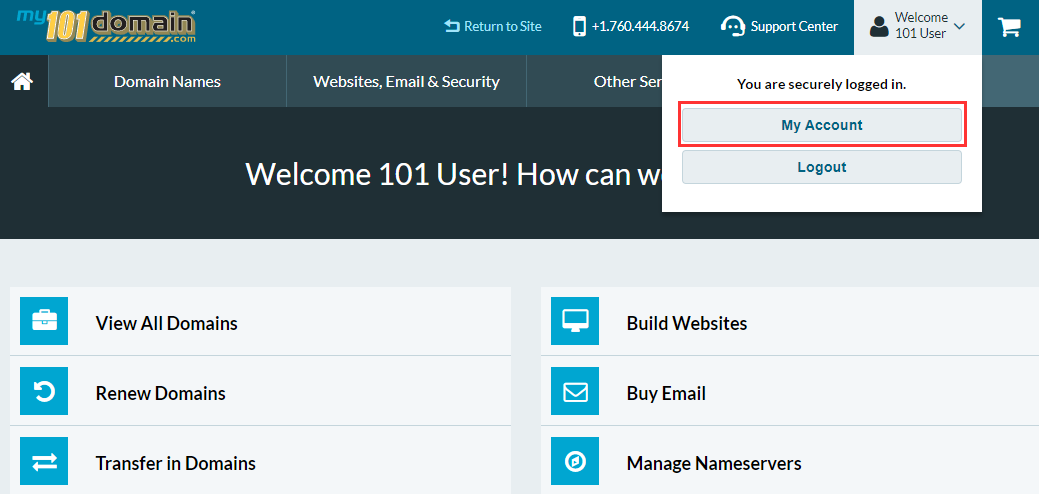Click the Logout button
This screenshot has width=1039, height=494.
[x=821, y=167]
